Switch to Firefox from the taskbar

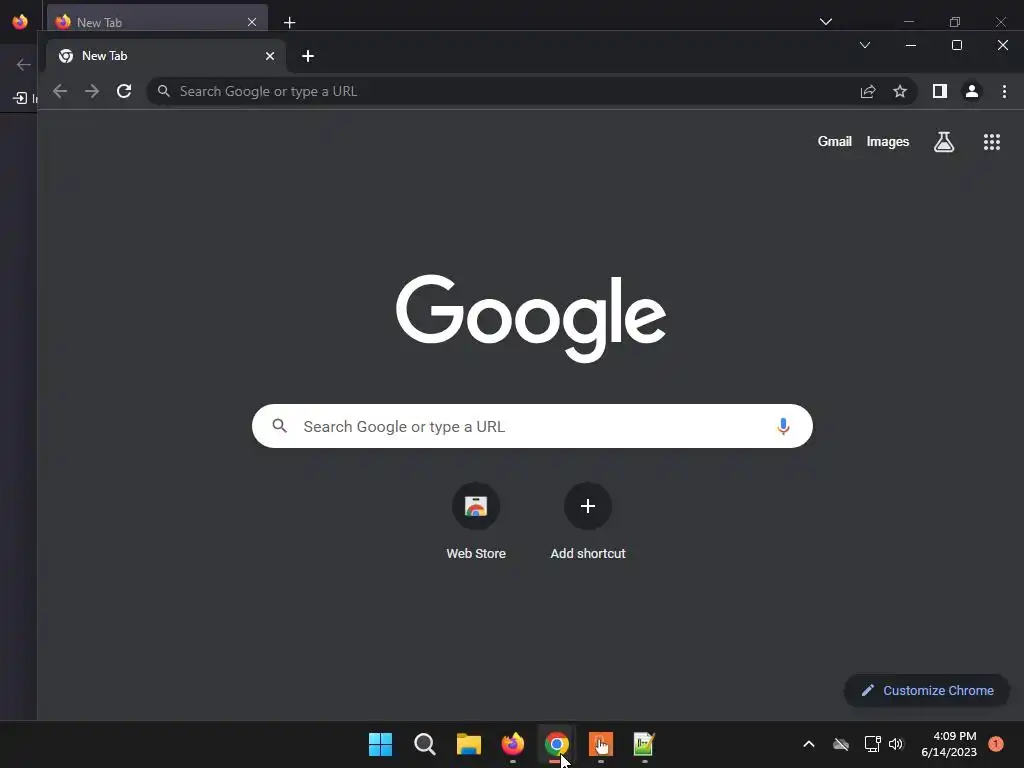click(513, 744)
